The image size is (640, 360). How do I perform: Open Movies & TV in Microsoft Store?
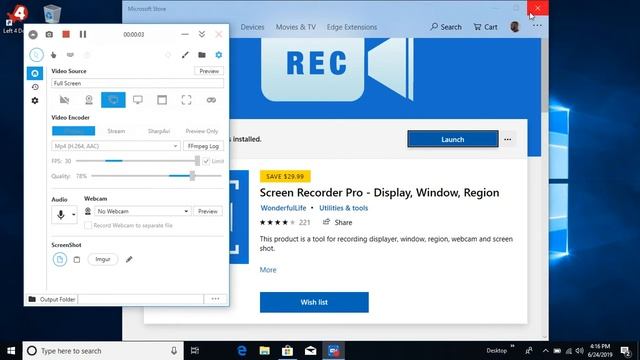click(x=296, y=27)
